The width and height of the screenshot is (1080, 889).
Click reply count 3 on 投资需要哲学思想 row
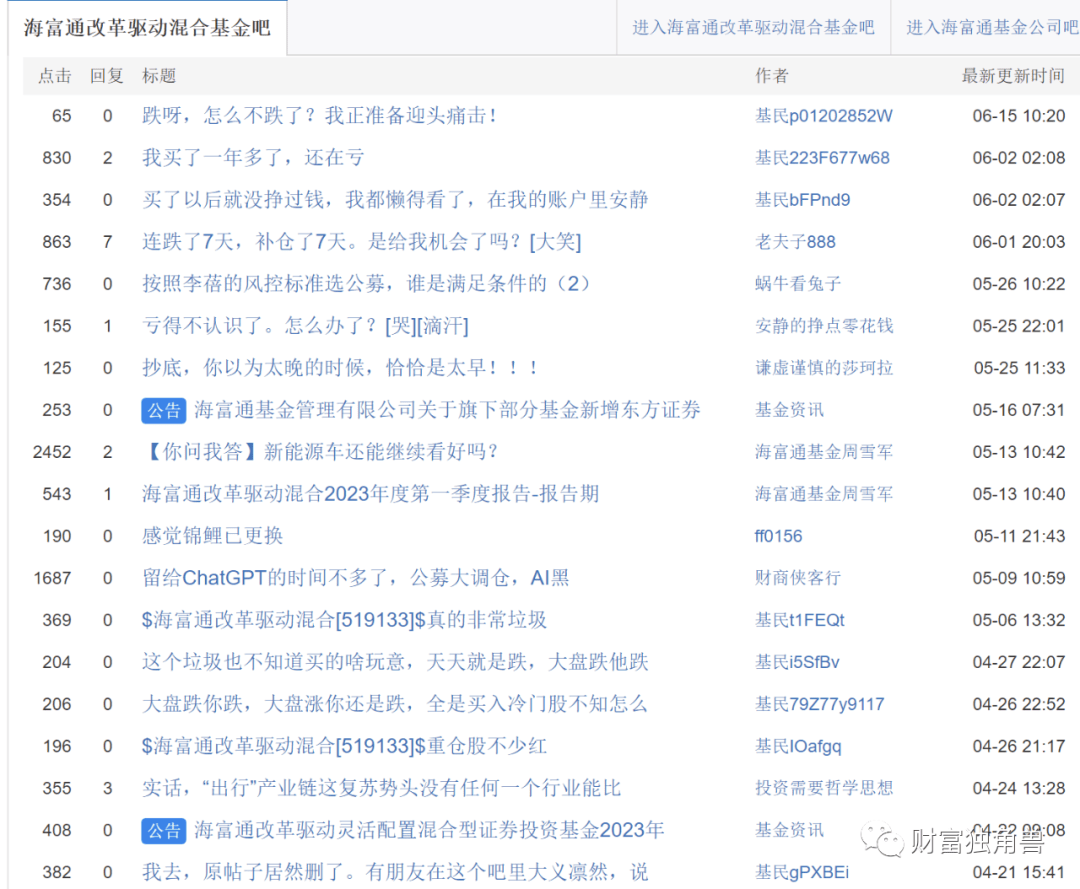107,788
